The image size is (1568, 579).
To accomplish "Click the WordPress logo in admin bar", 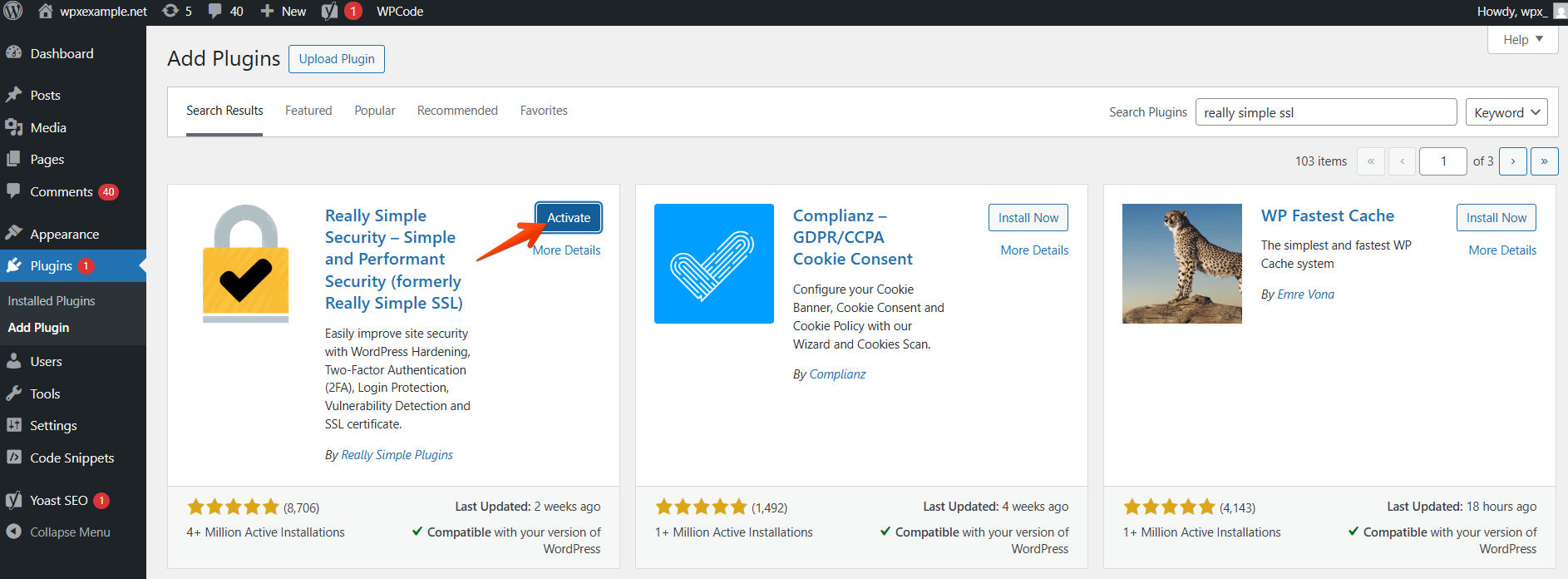I will tap(13, 12).
